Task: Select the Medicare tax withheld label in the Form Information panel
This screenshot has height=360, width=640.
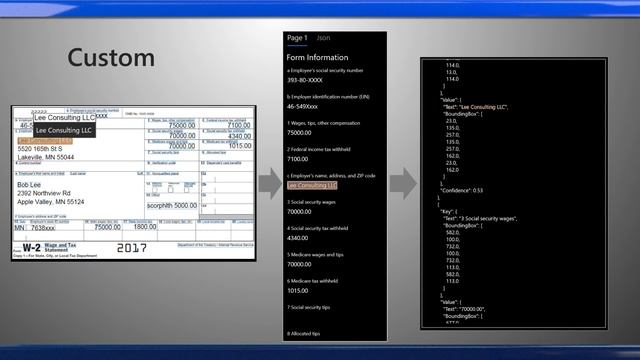Action: click(x=312, y=281)
